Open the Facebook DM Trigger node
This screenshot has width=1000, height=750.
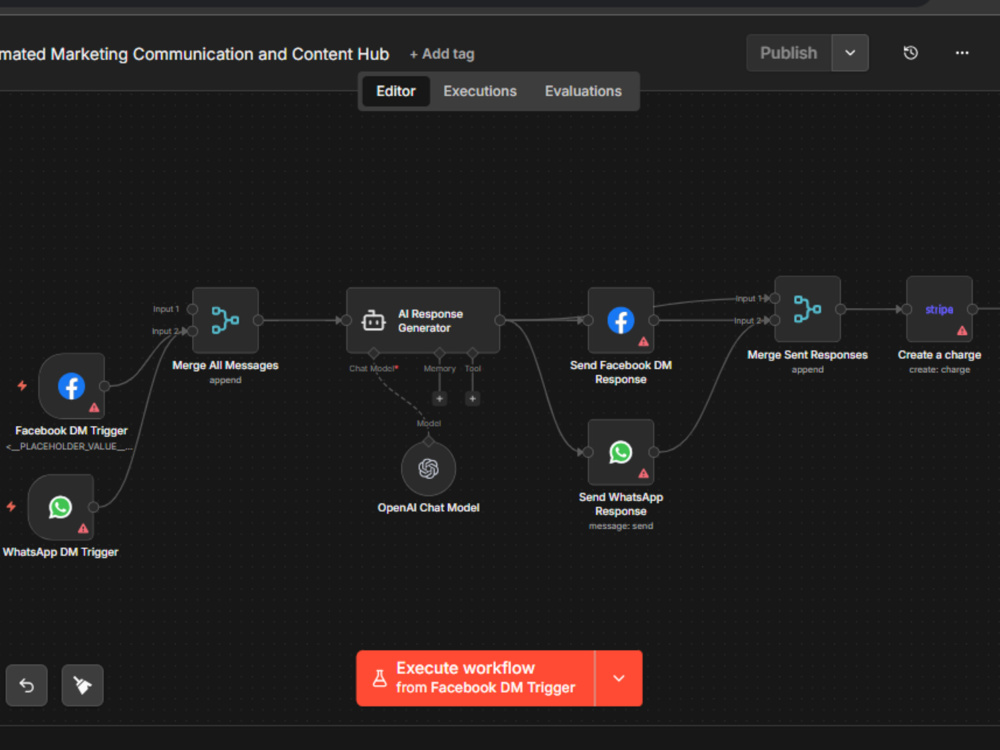(x=71, y=386)
